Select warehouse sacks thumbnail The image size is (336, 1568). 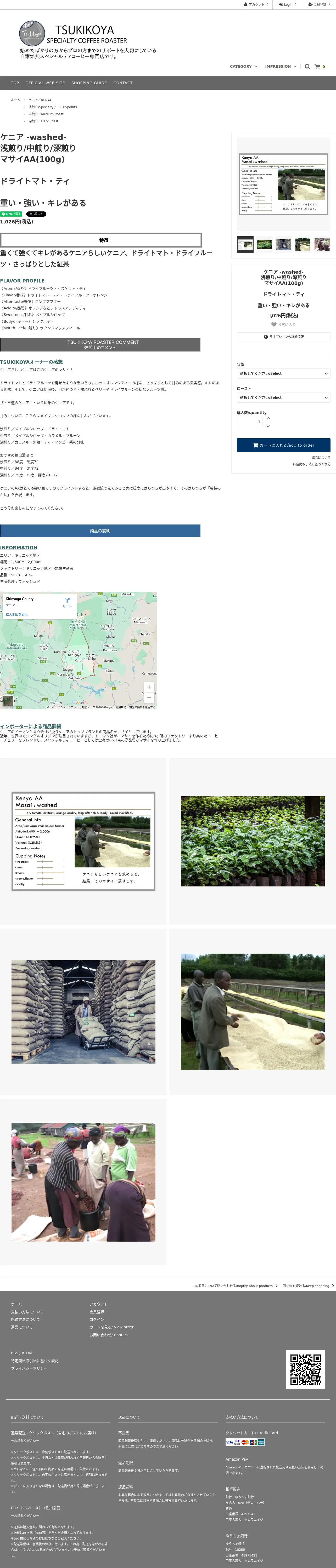(x=284, y=244)
